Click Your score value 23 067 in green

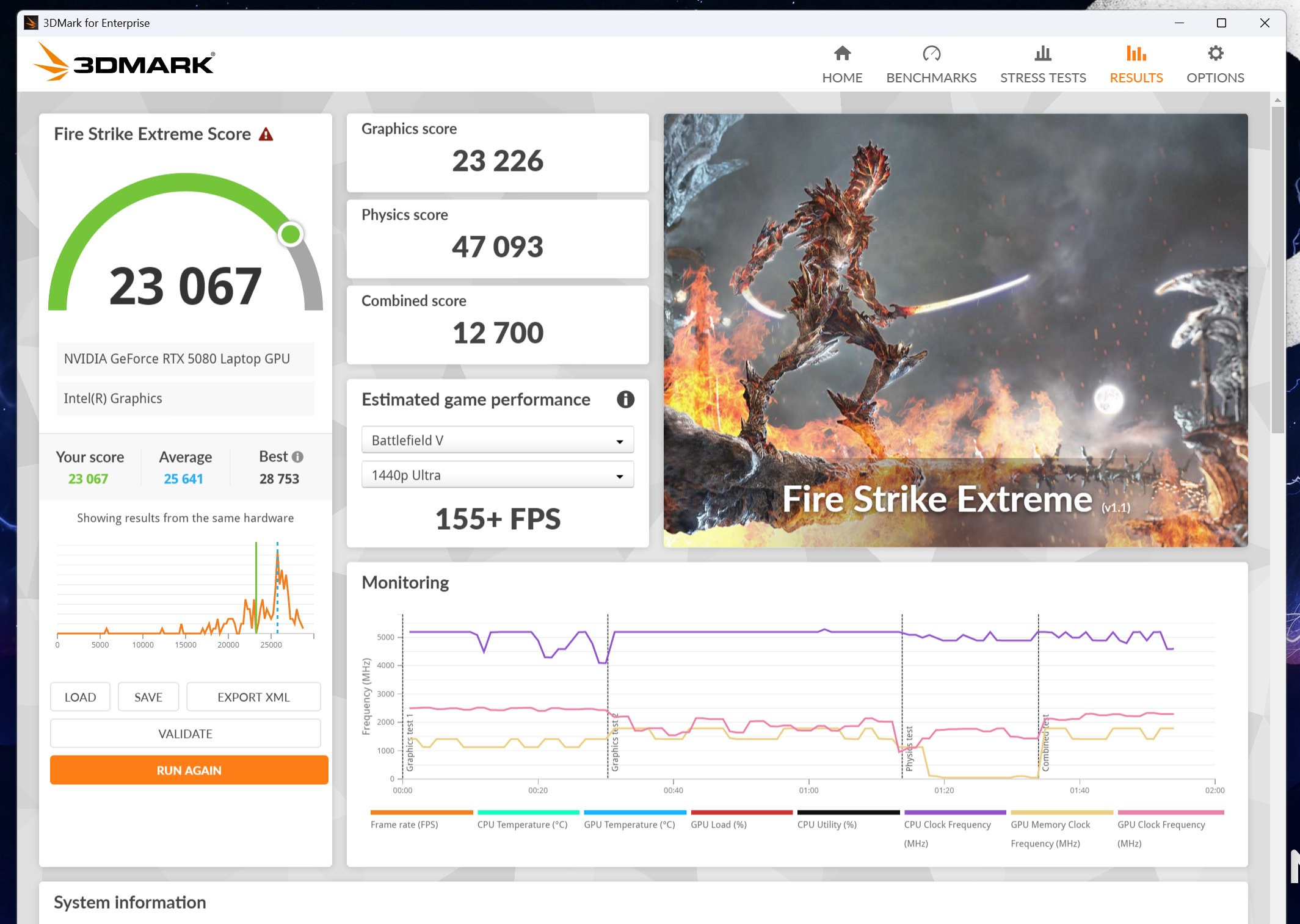(88, 479)
